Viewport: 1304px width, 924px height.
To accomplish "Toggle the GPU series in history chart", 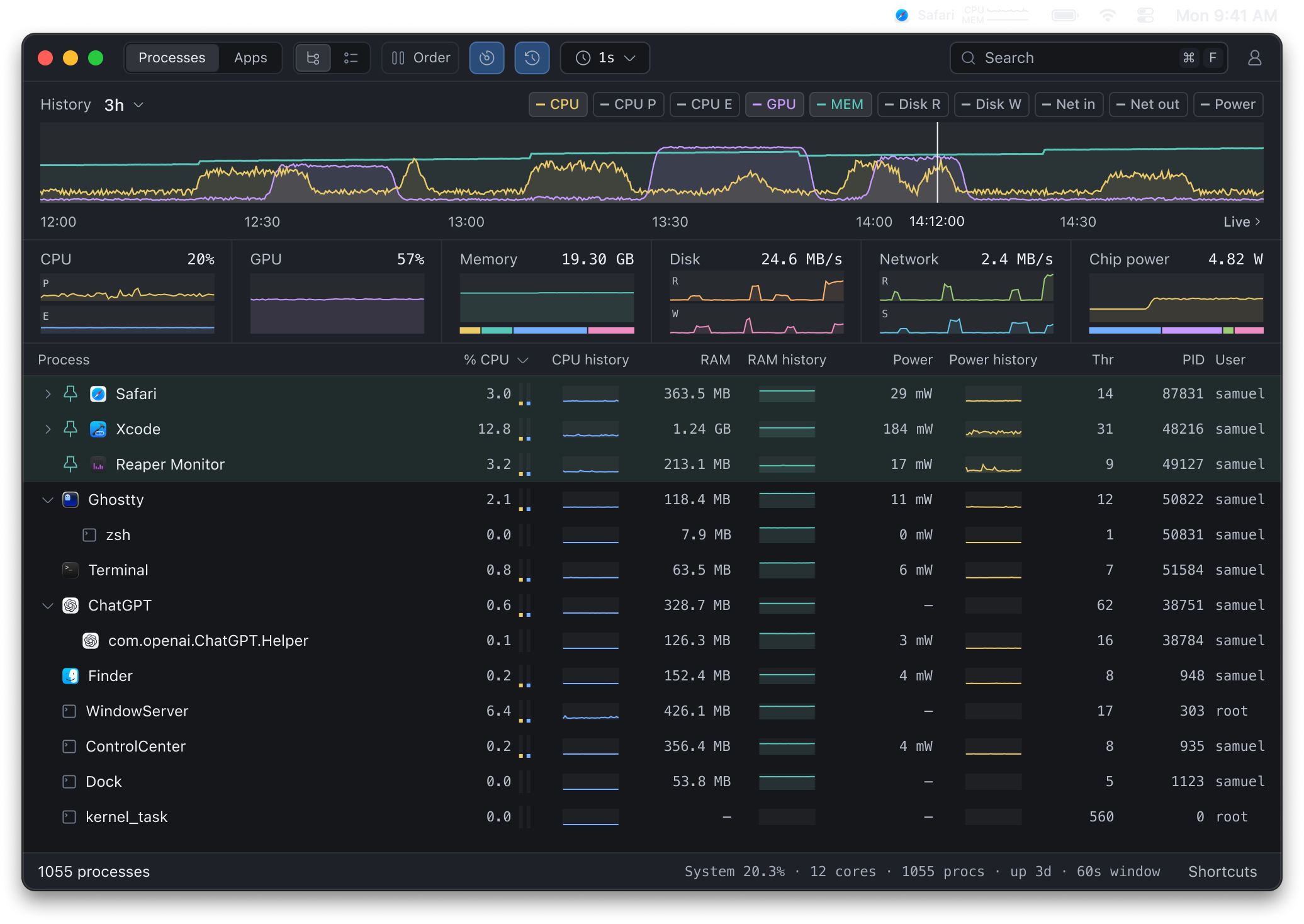I will pyautogui.click(x=774, y=104).
